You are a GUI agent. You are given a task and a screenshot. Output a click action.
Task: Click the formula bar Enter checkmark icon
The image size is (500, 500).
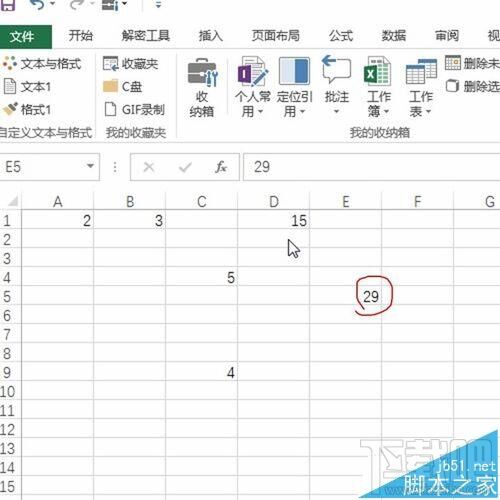click(x=185, y=167)
